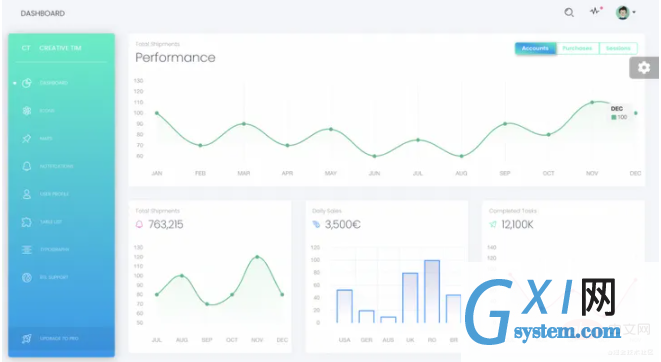This screenshot has width=661, height=362.
Task: Click the blue tag icon beside 3,500€
Action: coord(316,224)
